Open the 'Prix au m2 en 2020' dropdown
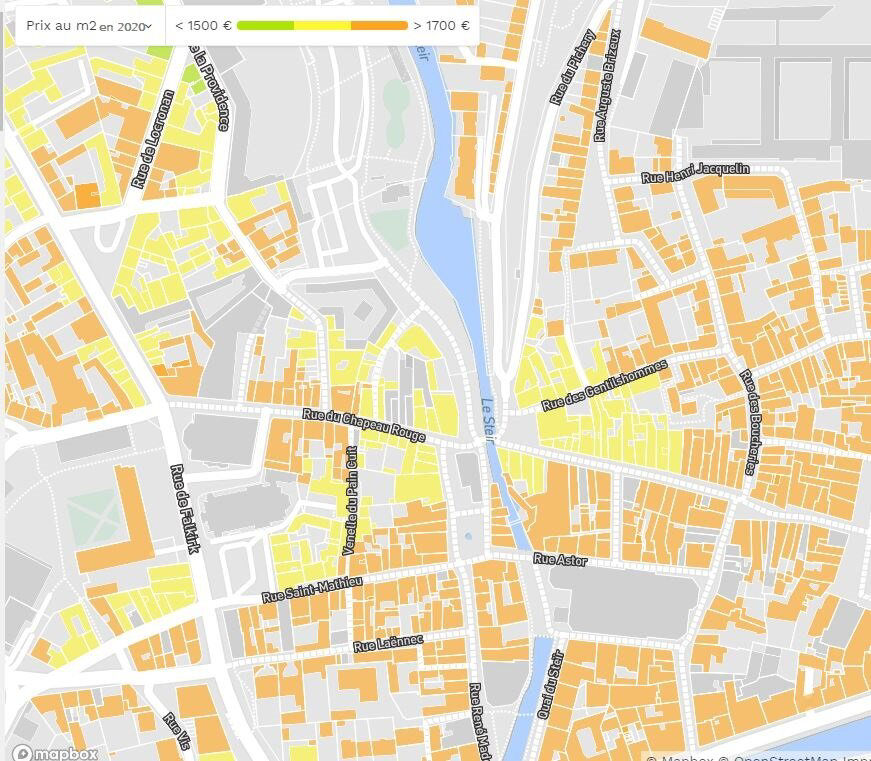Image resolution: width=871 pixels, height=761 pixels. click(89, 26)
